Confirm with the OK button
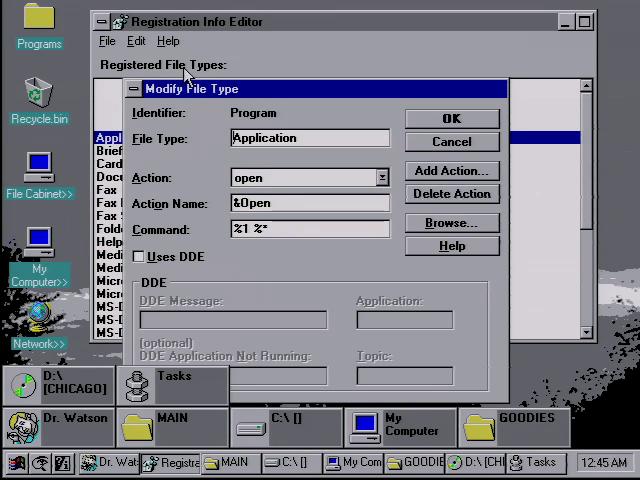Image resolution: width=640 pixels, height=480 pixels. tap(452, 118)
